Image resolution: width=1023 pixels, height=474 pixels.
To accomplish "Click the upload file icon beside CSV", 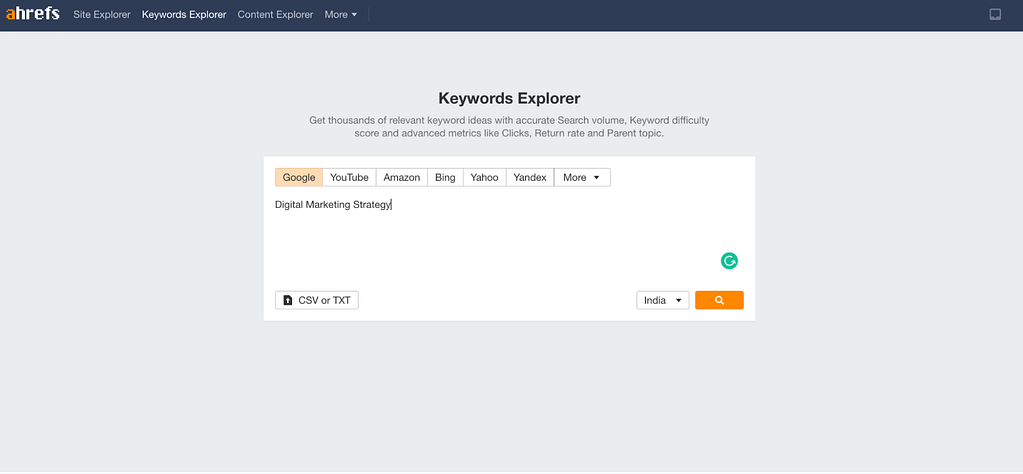I will tap(288, 301).
